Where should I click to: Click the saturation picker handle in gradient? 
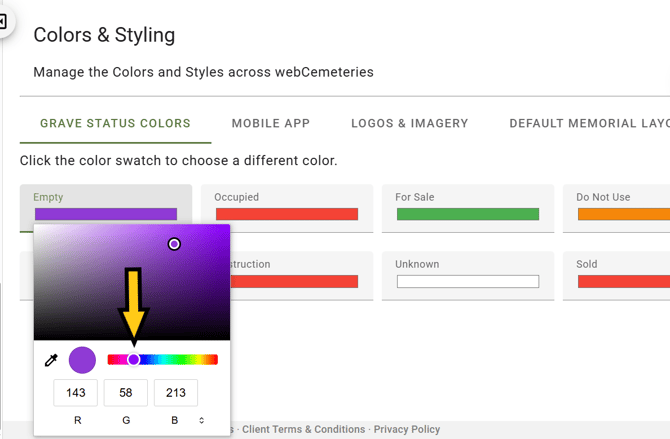(174, 244)
